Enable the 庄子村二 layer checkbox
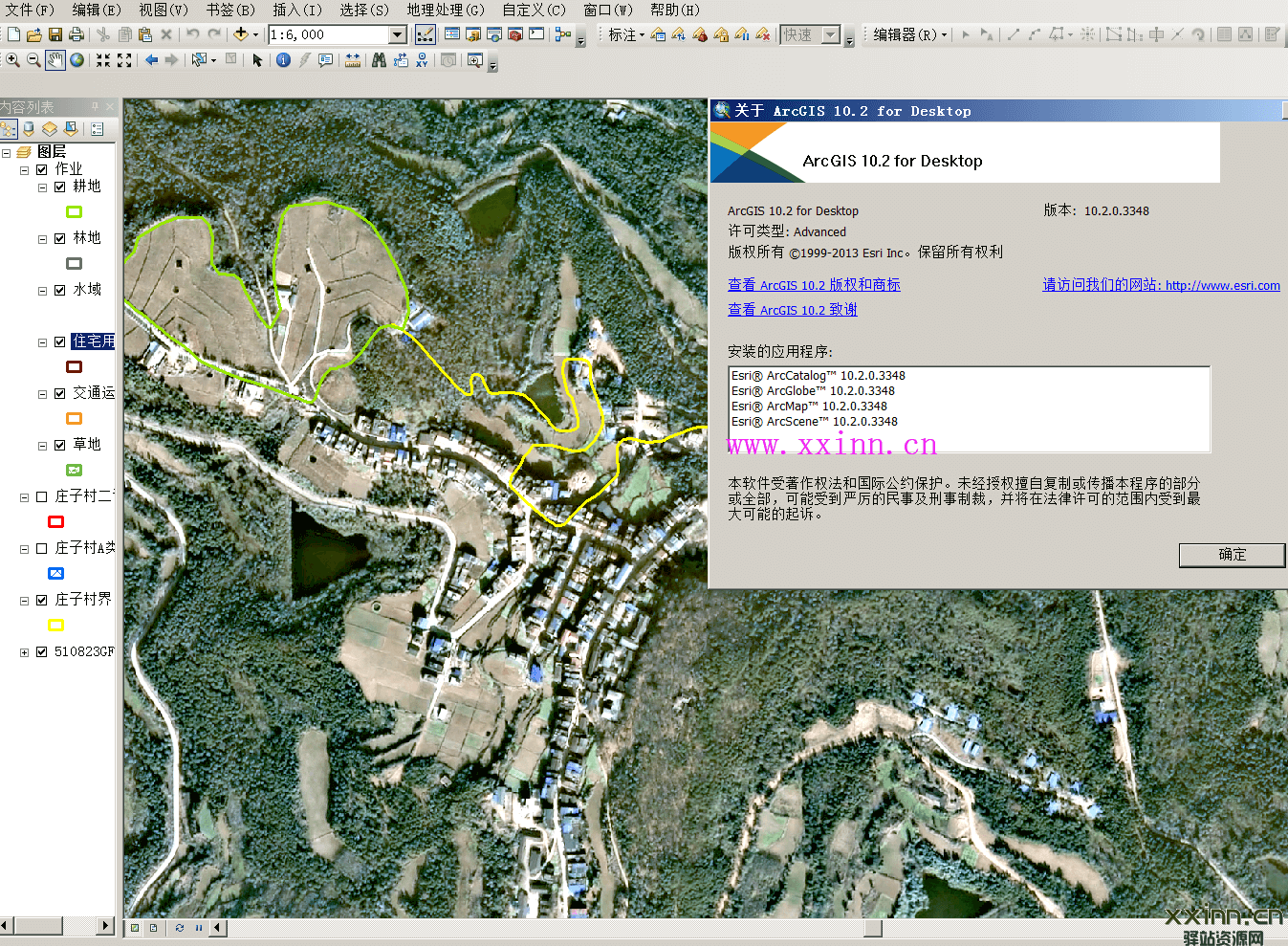The height and width of the screenshot is (946, 1288). pyautogui.click(x=42, y=496)
